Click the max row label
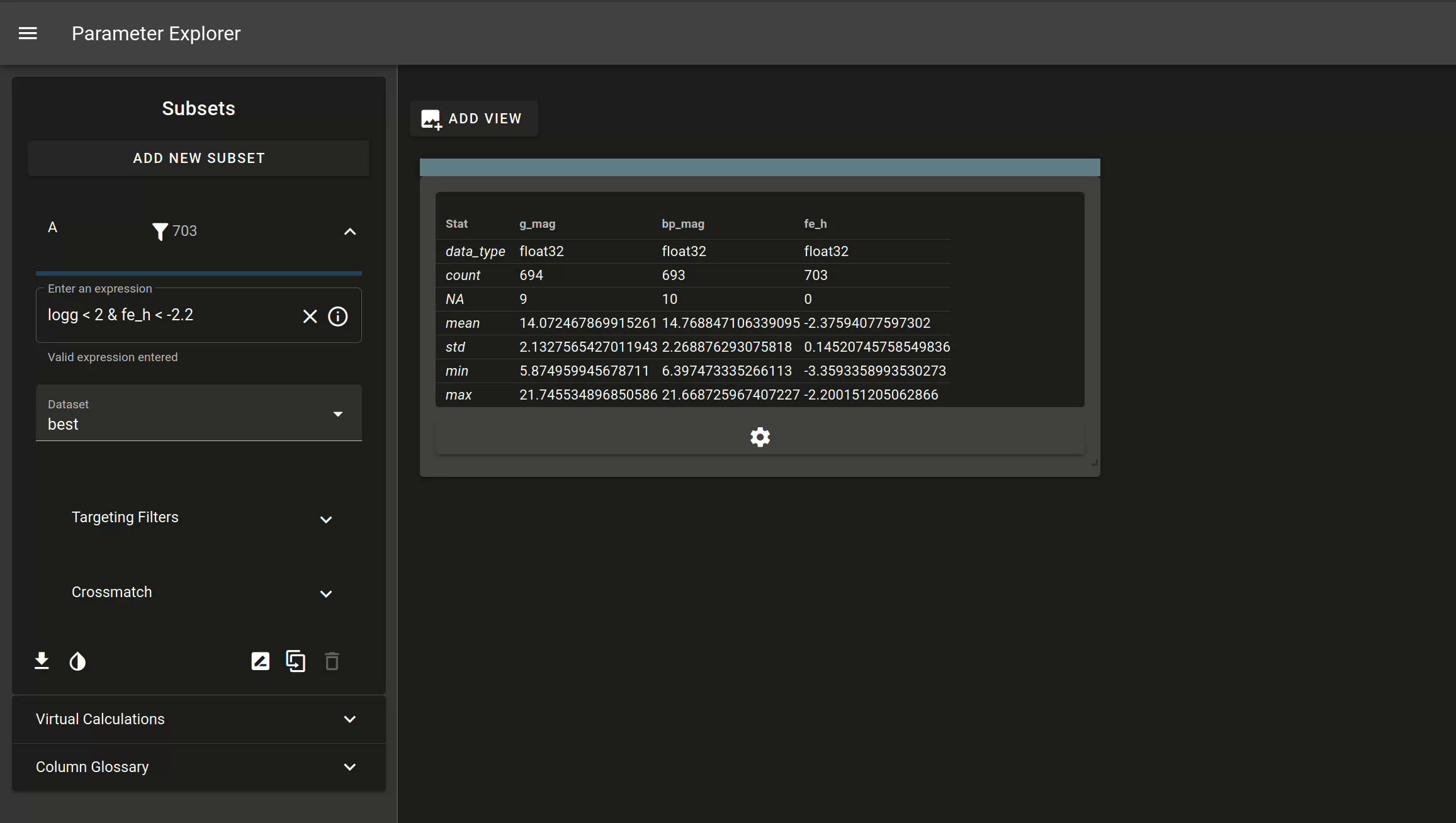Screen dimensions: 1456x823 tap(459, 395)
